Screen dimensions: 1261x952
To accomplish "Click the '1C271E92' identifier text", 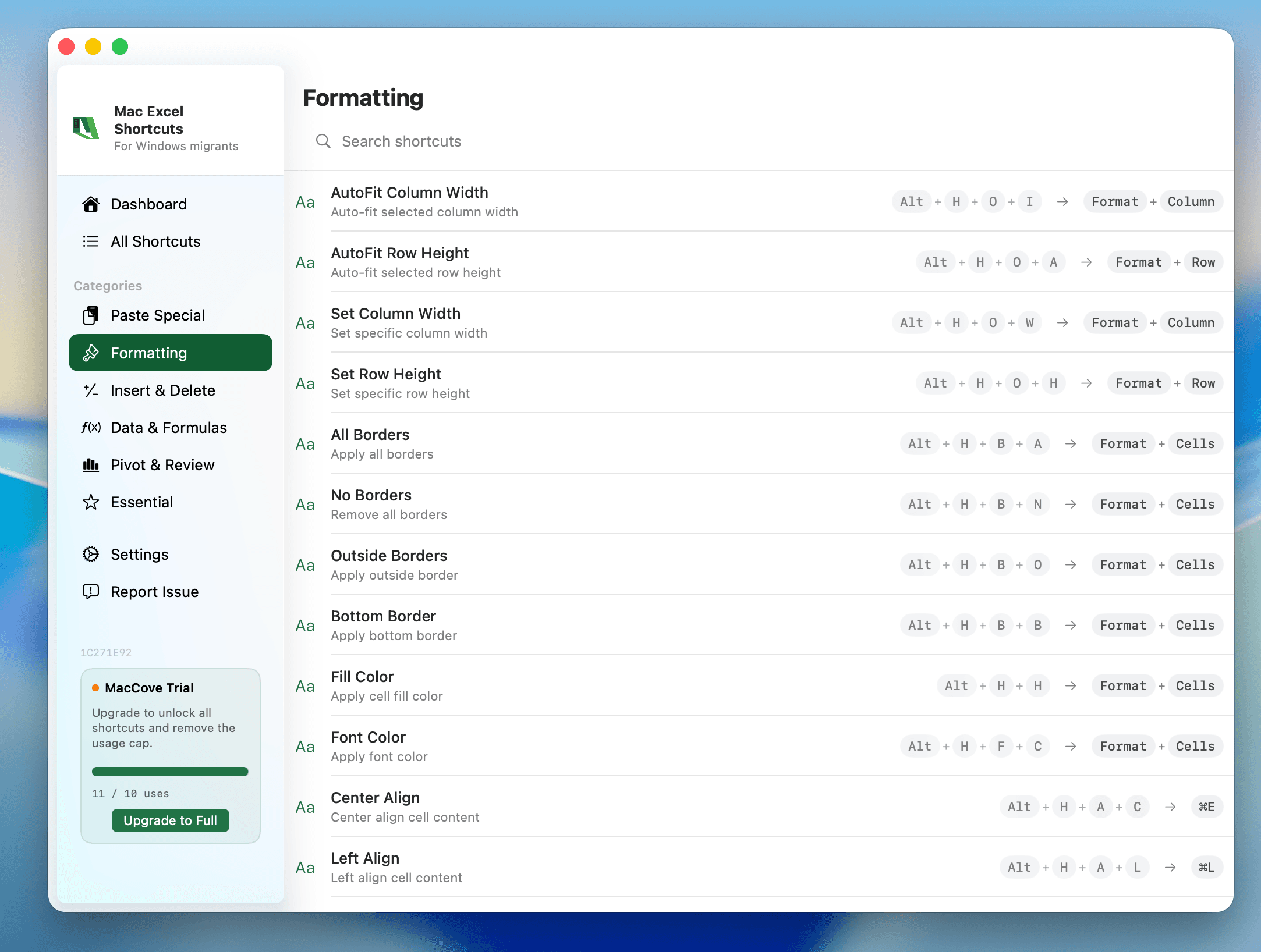I will (106, 652).
